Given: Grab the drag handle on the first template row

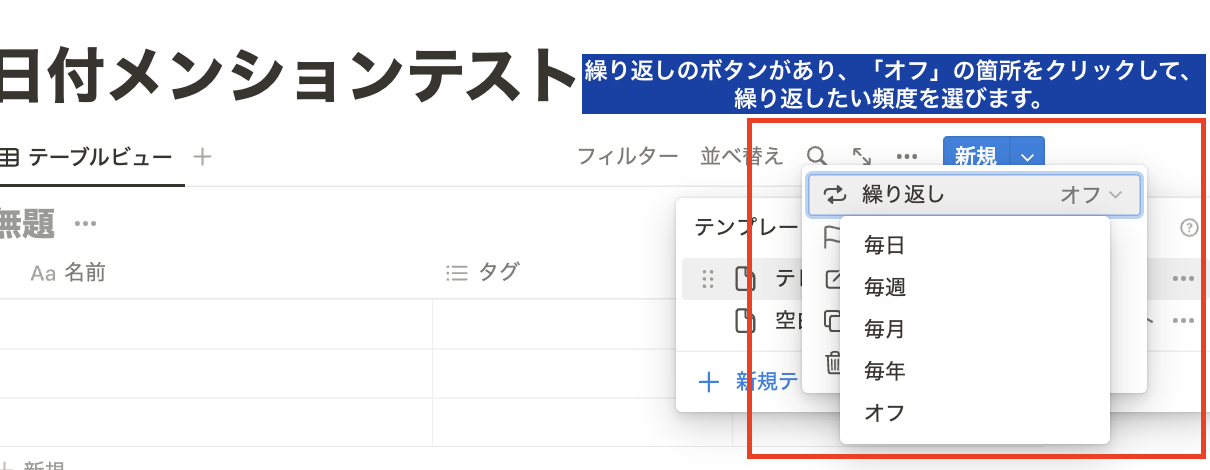Looking at the screenshot, I should pos(708,279).
